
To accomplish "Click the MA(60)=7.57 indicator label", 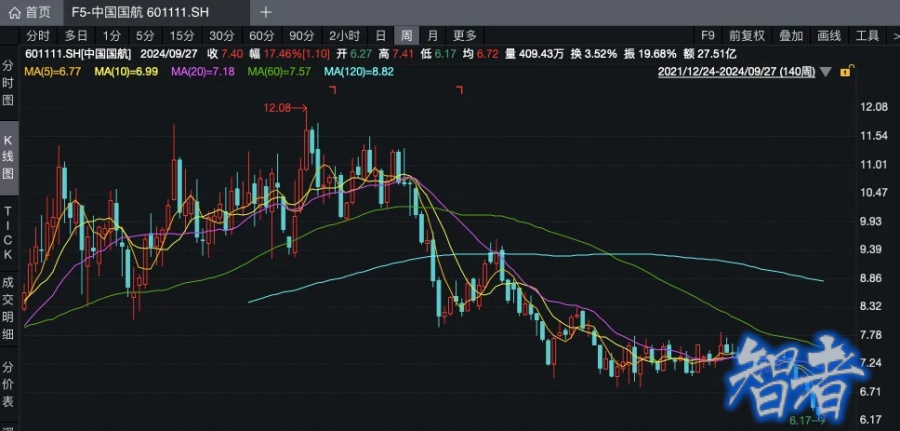I will point(279,72).
